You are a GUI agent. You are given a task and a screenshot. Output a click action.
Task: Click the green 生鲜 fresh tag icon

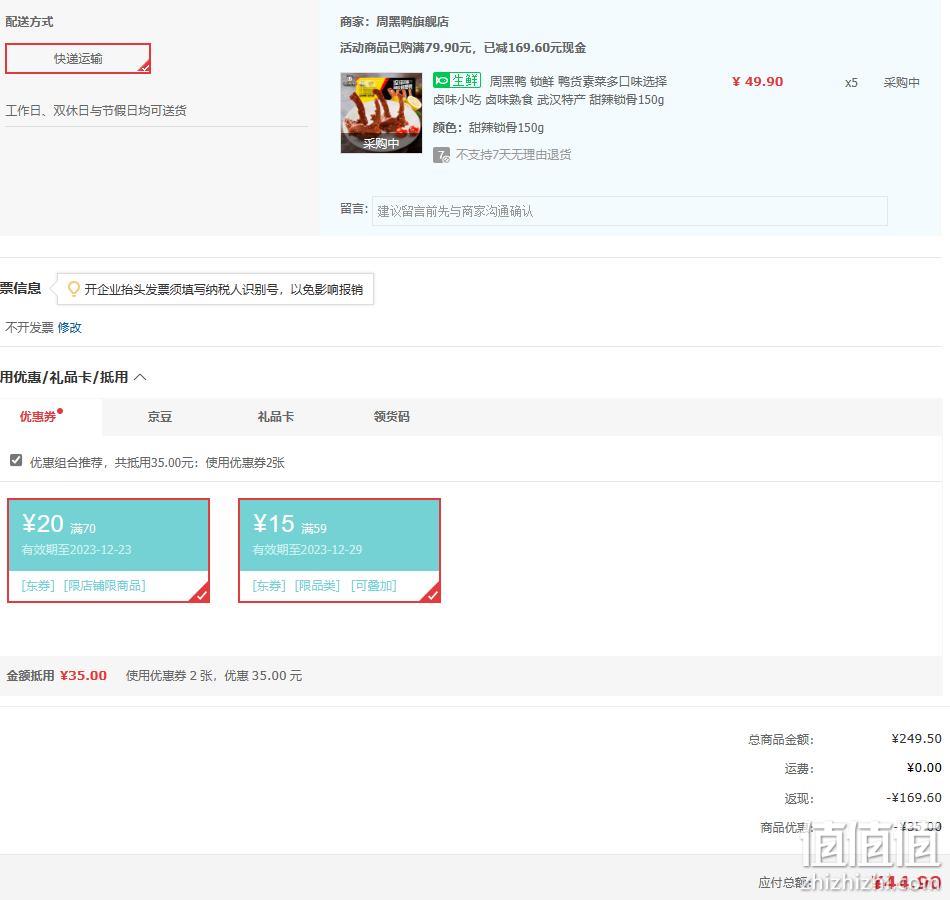(457, 80)
